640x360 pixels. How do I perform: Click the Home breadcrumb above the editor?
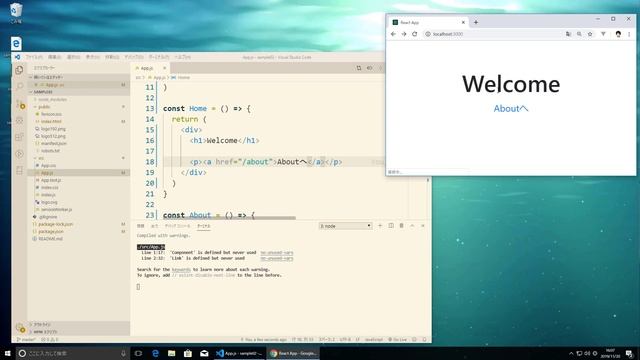pyautogui.click(x=180, y=78)
